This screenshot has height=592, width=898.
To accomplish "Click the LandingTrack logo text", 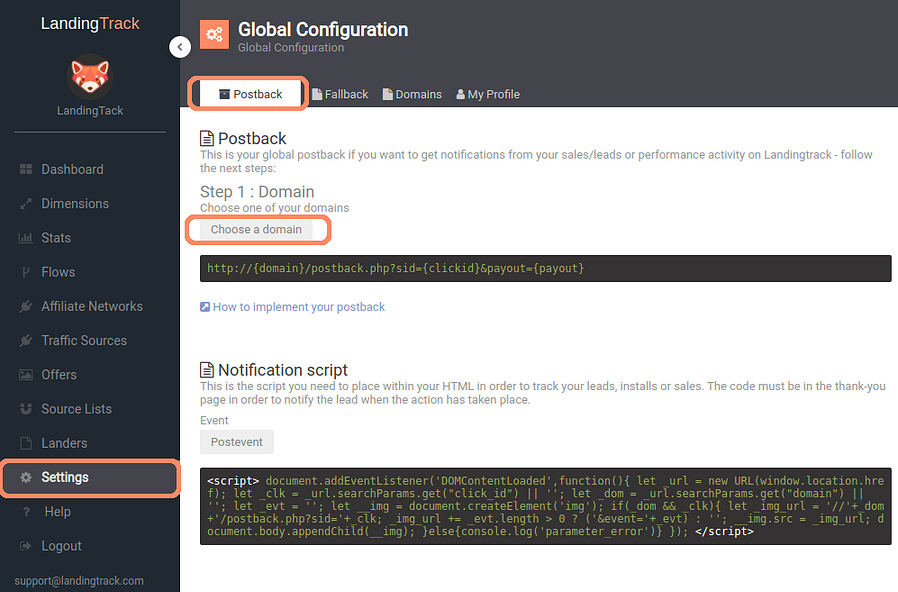I will coord(90,23).
